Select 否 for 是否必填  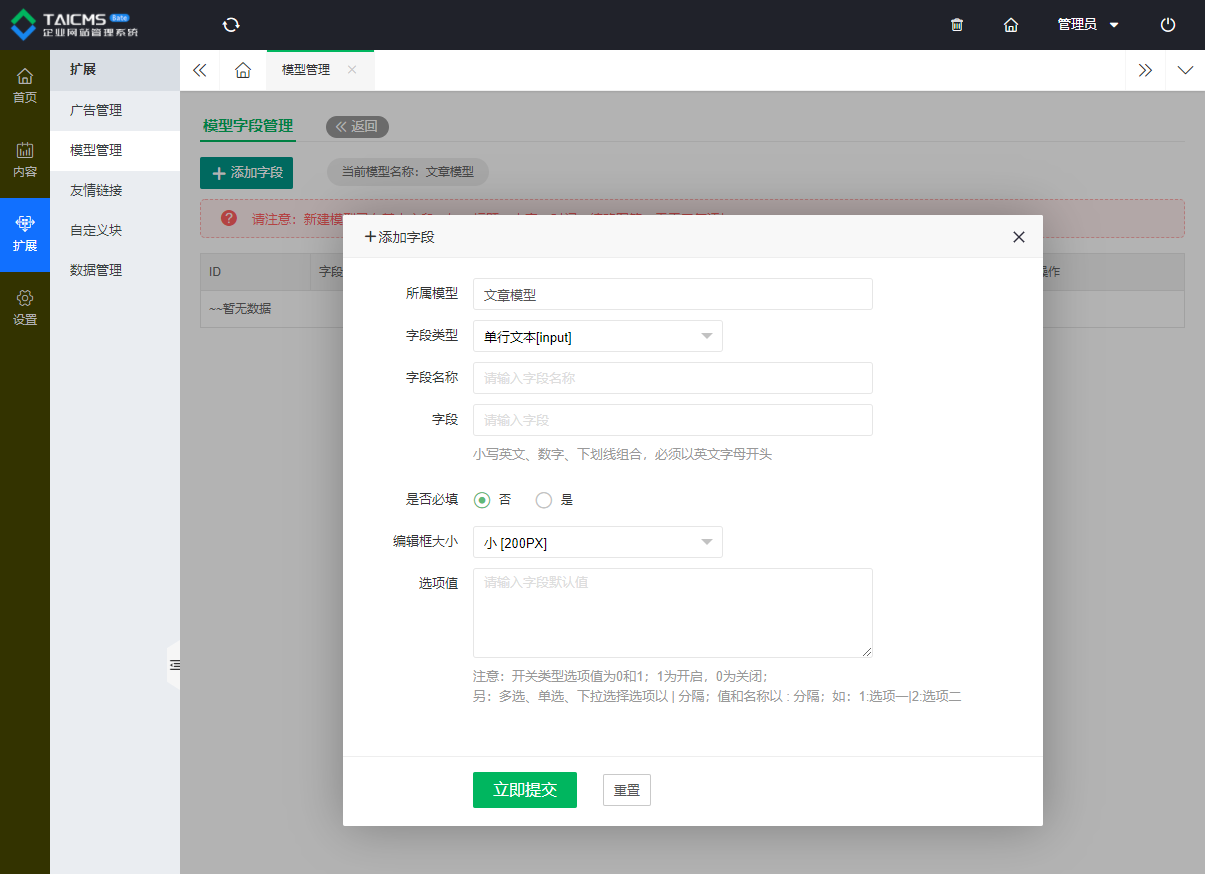(x=483, y=500)
